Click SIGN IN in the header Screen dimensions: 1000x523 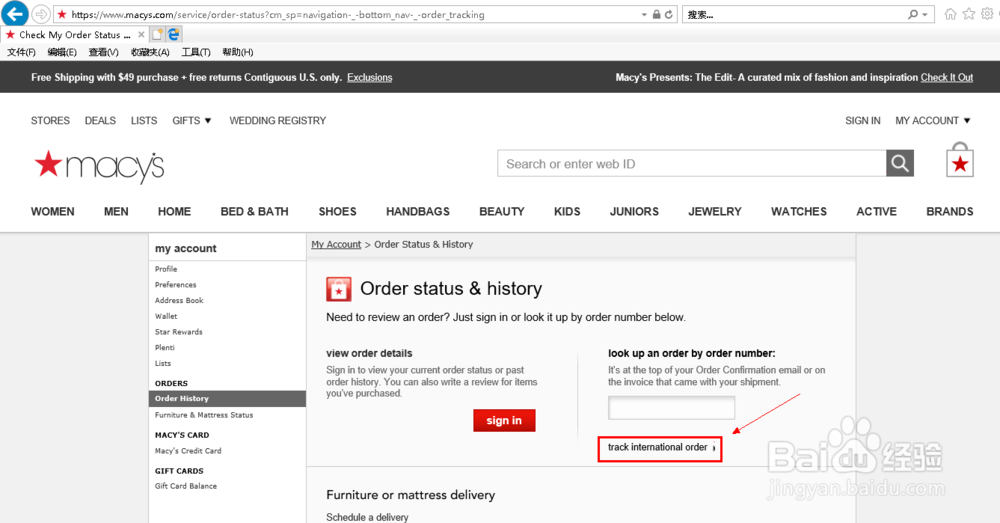coord(862,121)
